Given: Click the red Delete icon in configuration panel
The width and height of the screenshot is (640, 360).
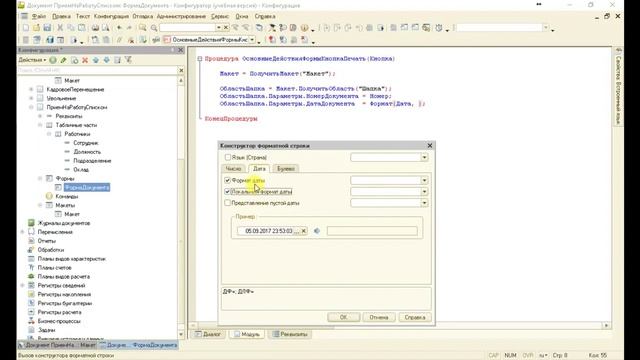Looking at the screenshot, I should 85,60.
